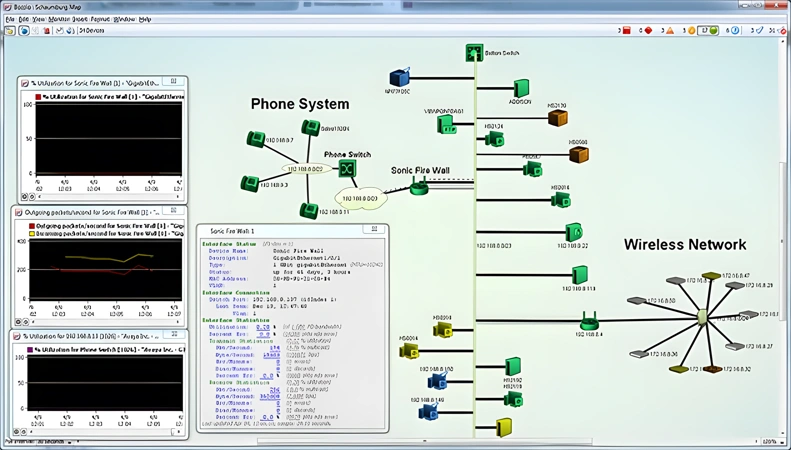Open the Format menu
Image resolution: width=791 pixels, height=450 pixels.
(100, 19)
